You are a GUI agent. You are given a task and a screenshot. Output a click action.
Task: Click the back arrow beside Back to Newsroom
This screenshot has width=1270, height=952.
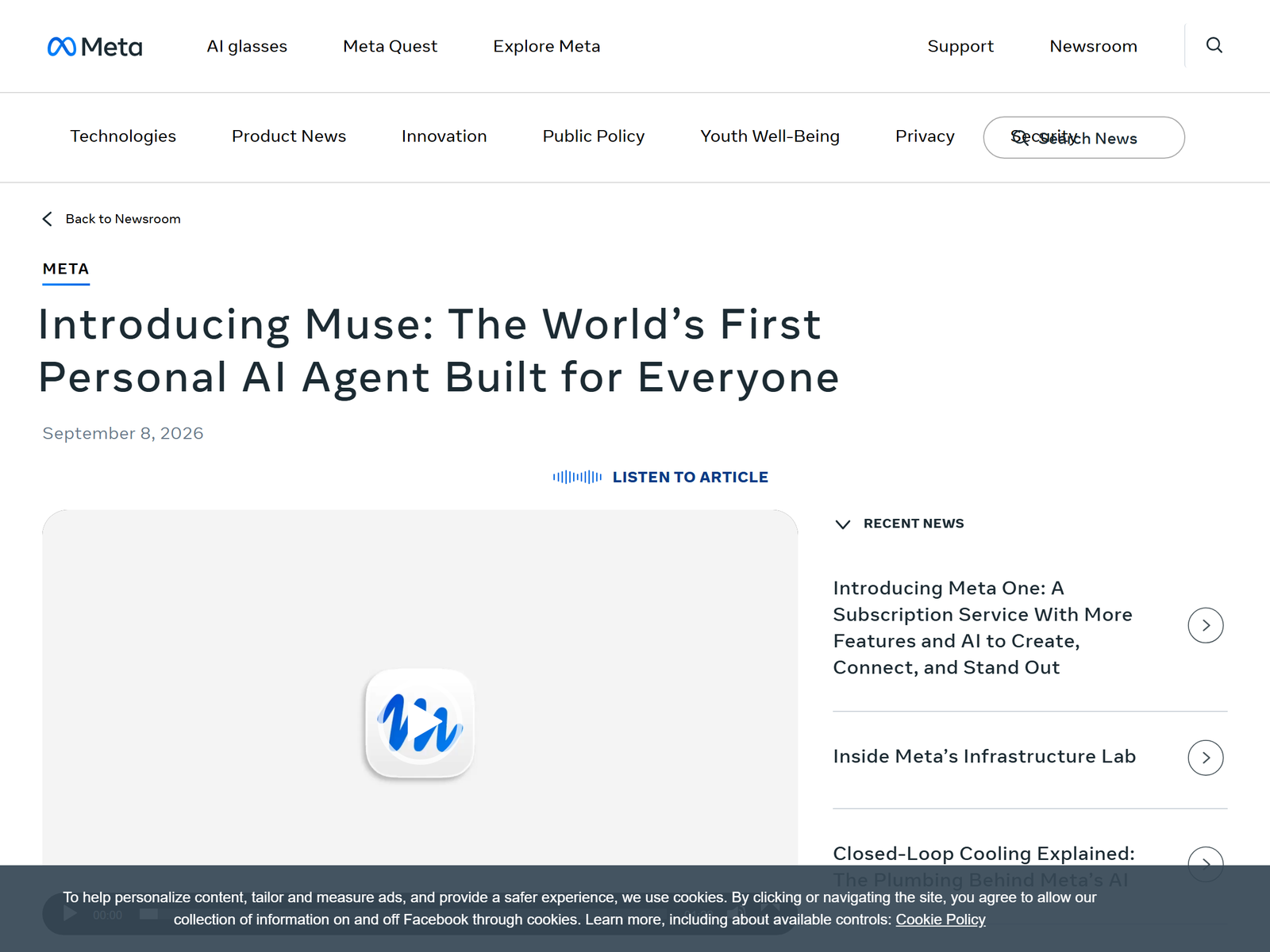(x=48, y=219)
